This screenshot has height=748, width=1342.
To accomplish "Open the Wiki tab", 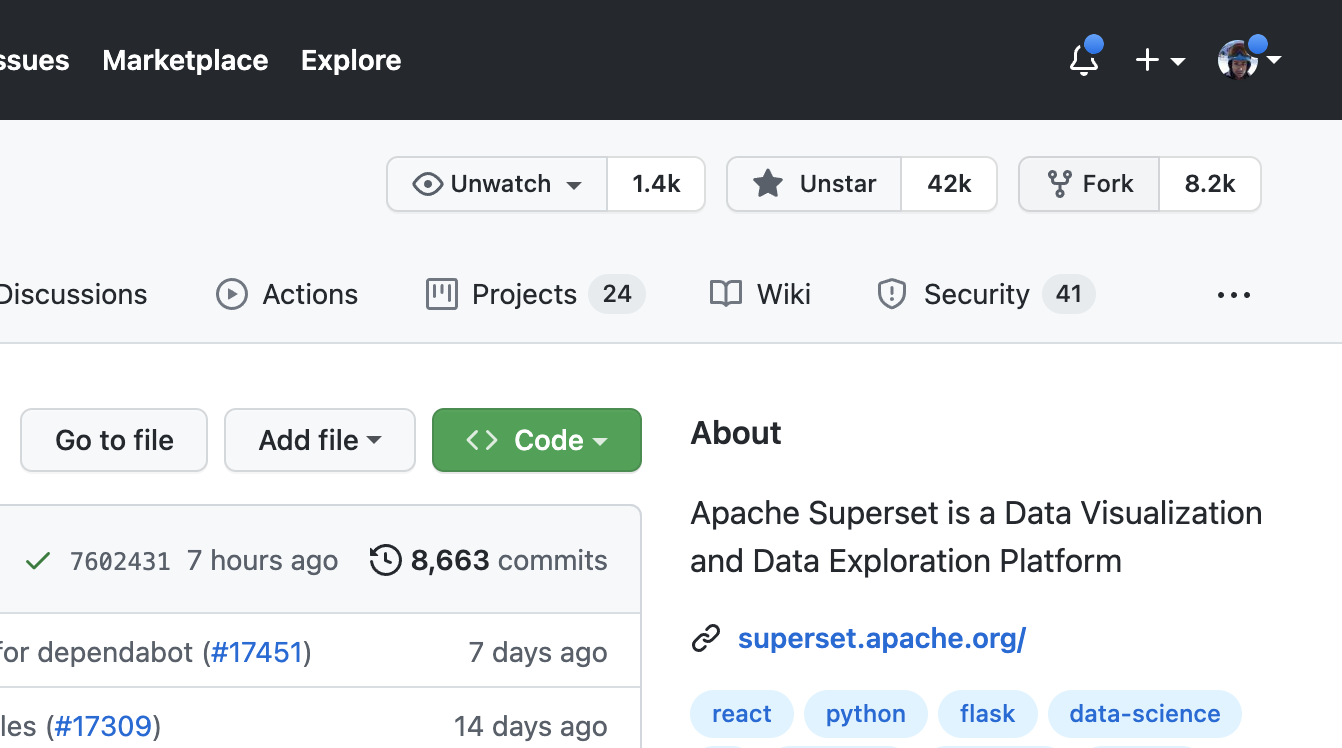I will click(x=760, y=294).
